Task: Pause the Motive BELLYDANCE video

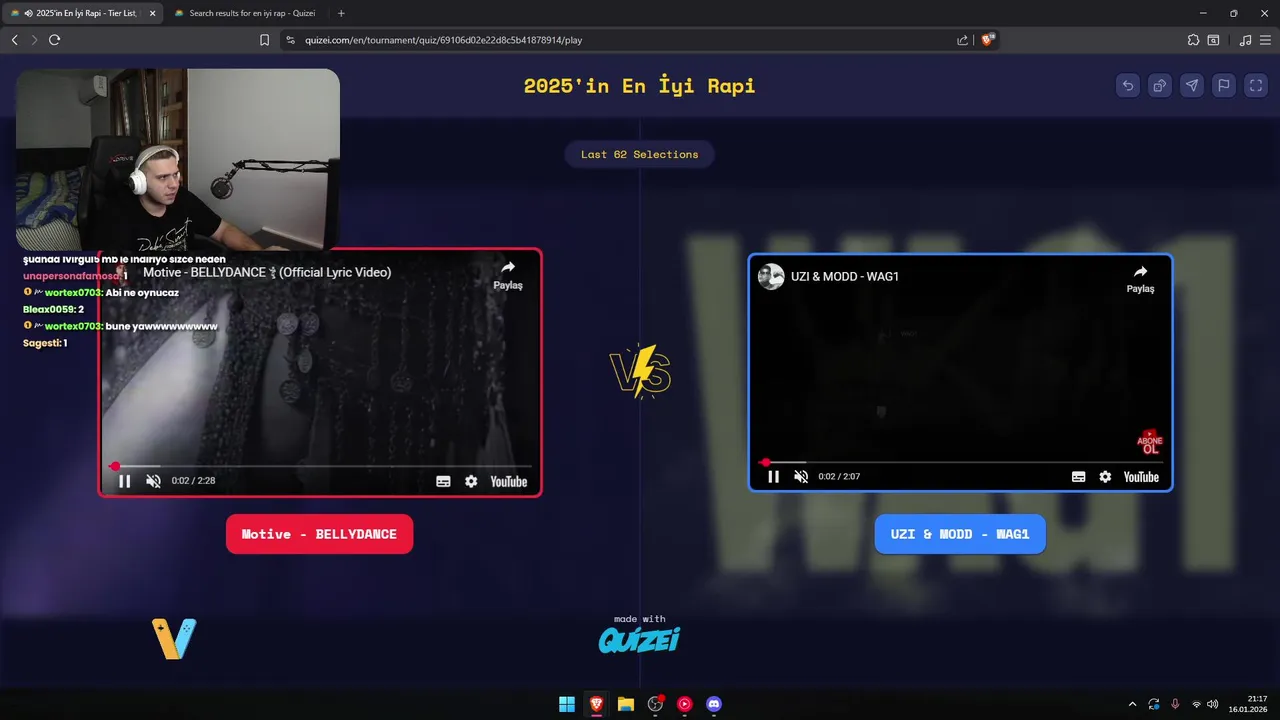Action: pos(125,481)
